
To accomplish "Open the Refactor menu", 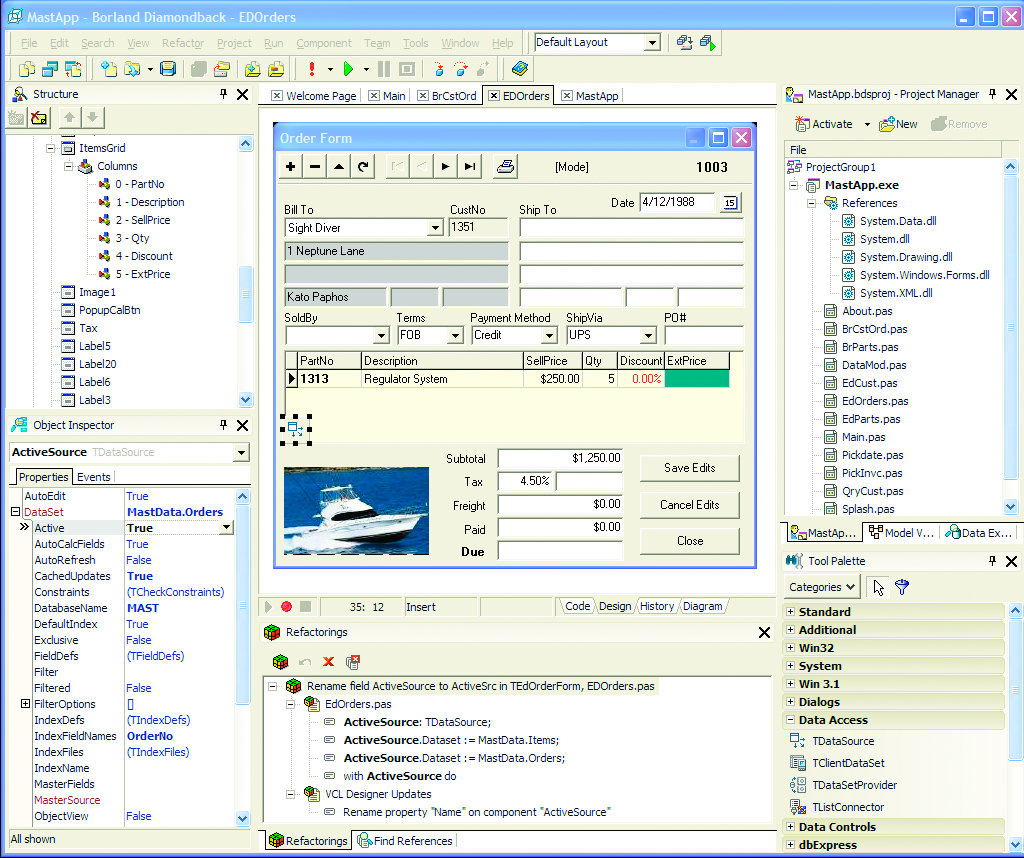I will pos(182,43).
